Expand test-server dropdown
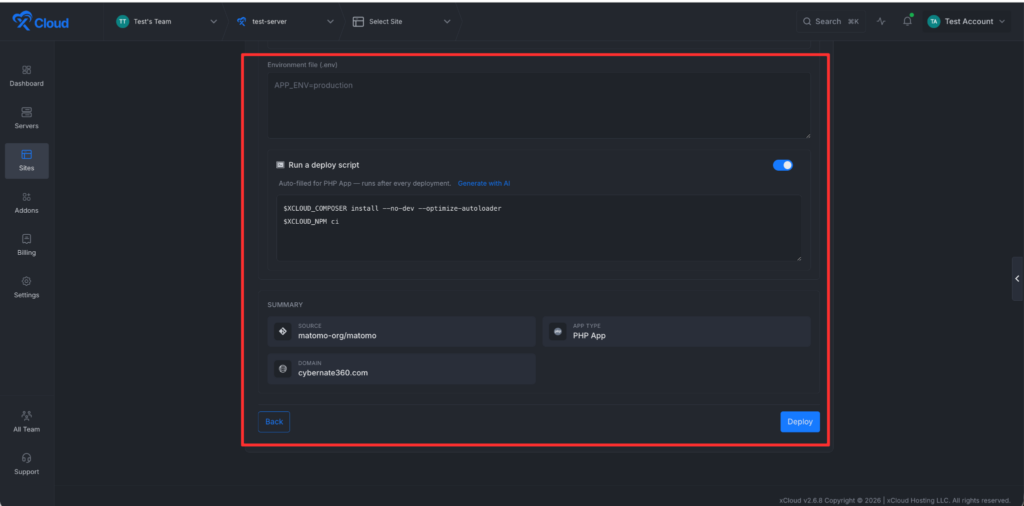The width and height of the screenshot is (1024, 506). (286, 22)
